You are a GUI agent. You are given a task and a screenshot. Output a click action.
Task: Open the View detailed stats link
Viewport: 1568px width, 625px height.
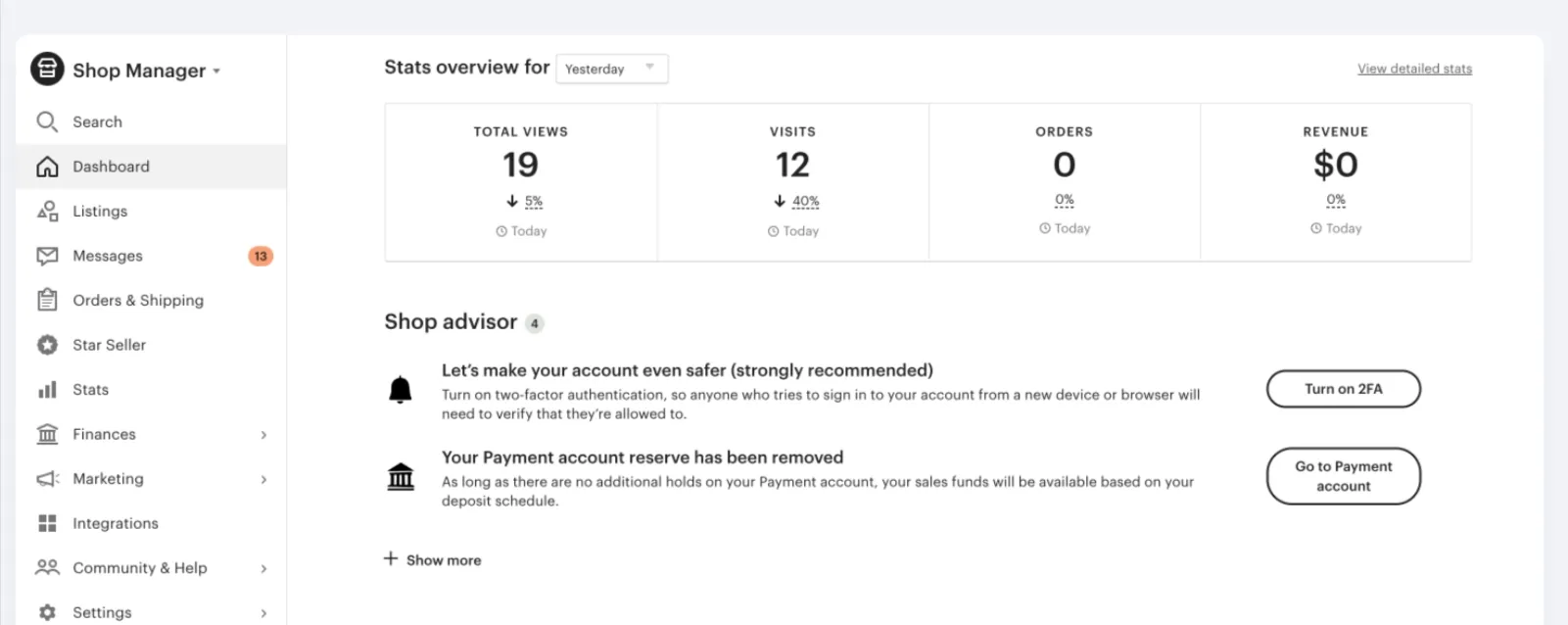pos(1414,69)
